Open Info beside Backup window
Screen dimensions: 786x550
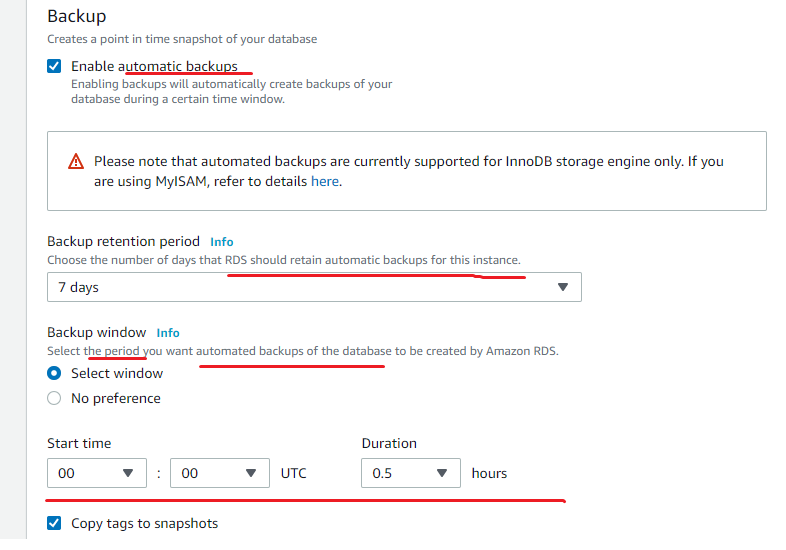pos(168,332)
